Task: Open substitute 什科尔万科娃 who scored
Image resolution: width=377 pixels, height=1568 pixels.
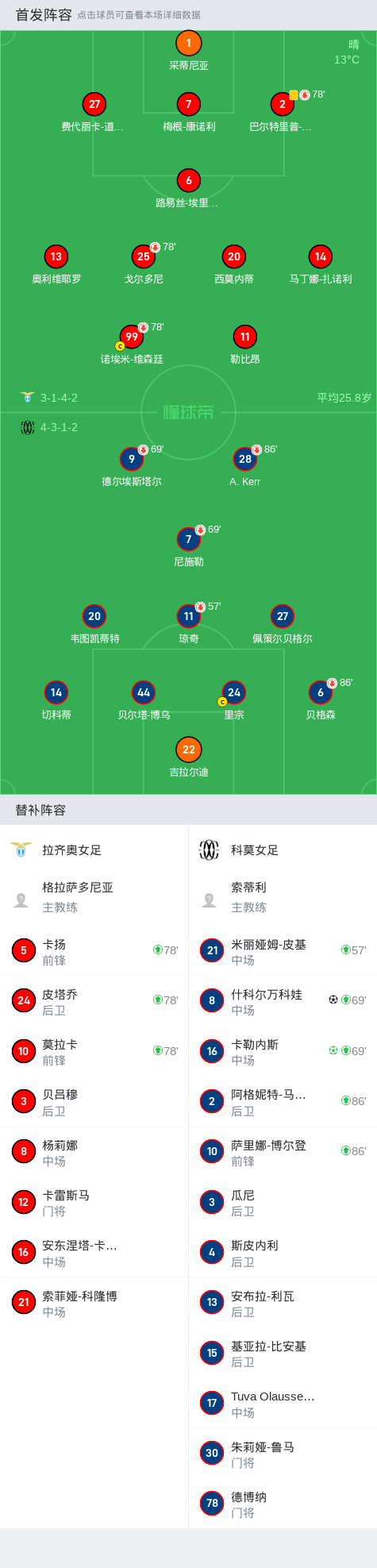Action: pyautogui.click(x=283, y=1001)
